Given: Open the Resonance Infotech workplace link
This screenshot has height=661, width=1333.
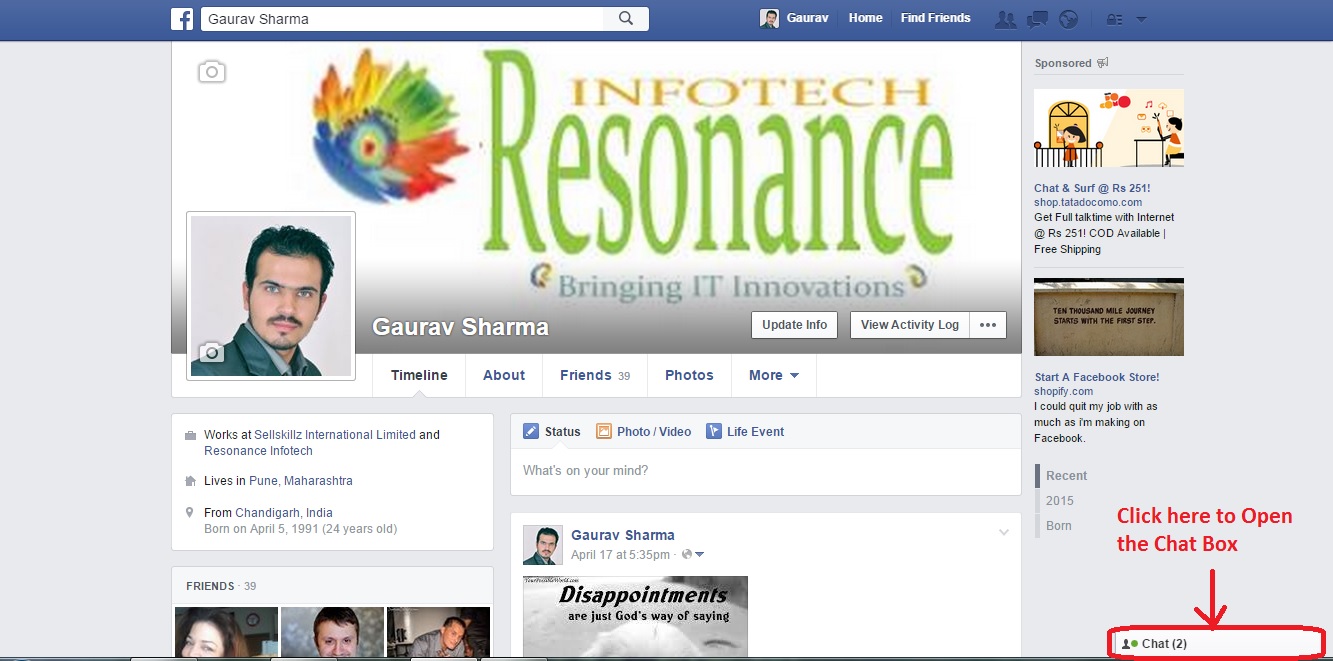Looking at the screenshot, I should 259,451.
